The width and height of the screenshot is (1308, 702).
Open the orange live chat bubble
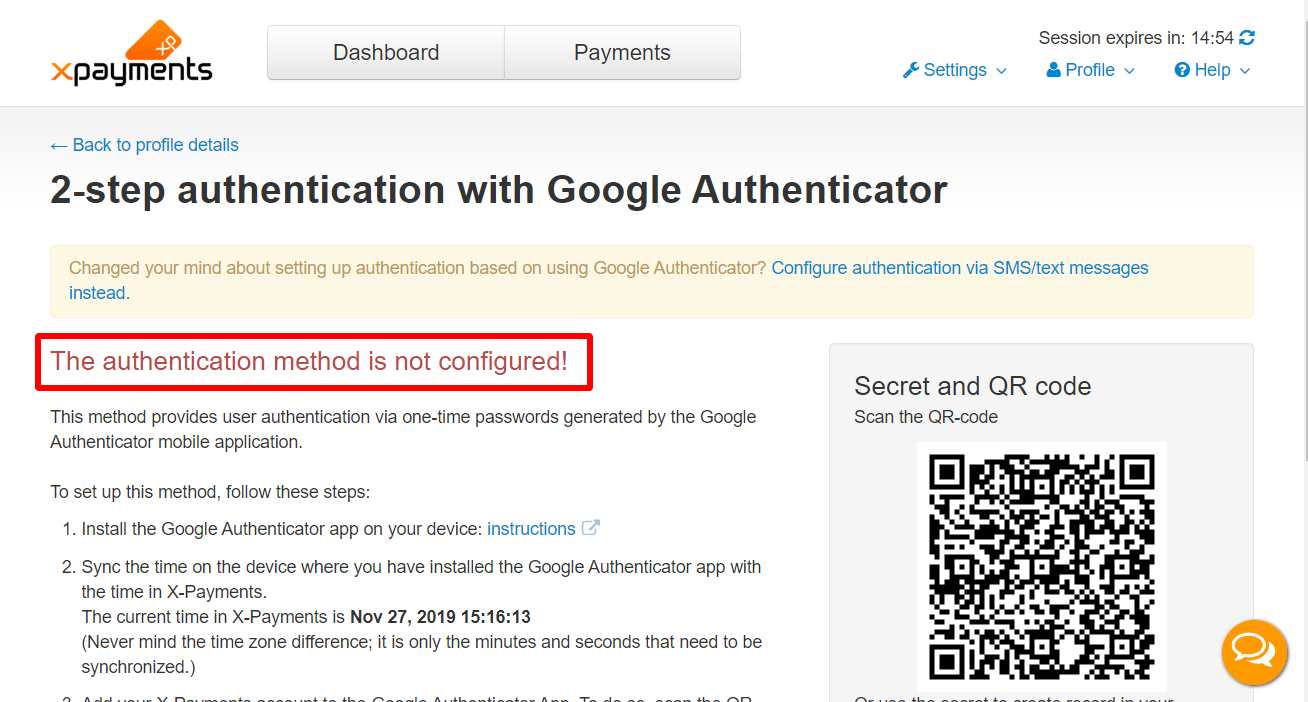[x=1254, y=652]
